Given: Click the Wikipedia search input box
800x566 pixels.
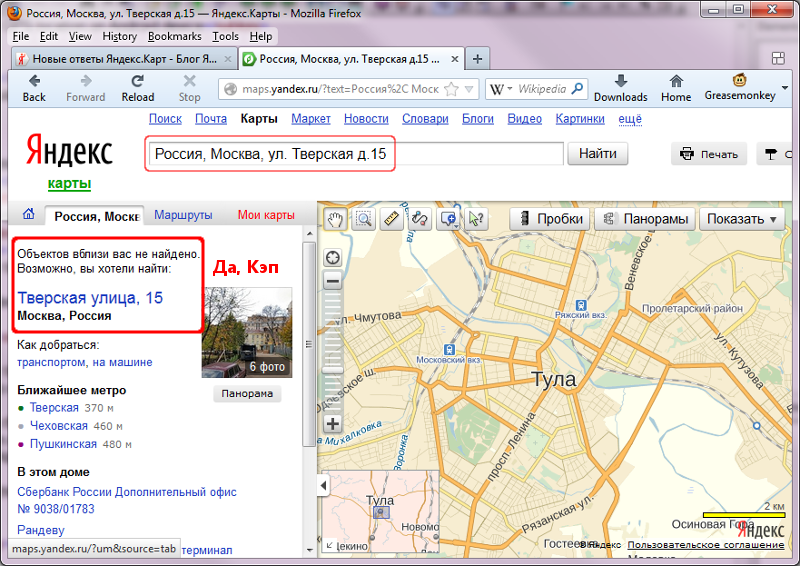Looking at the screenshot, I should point(542,89).
